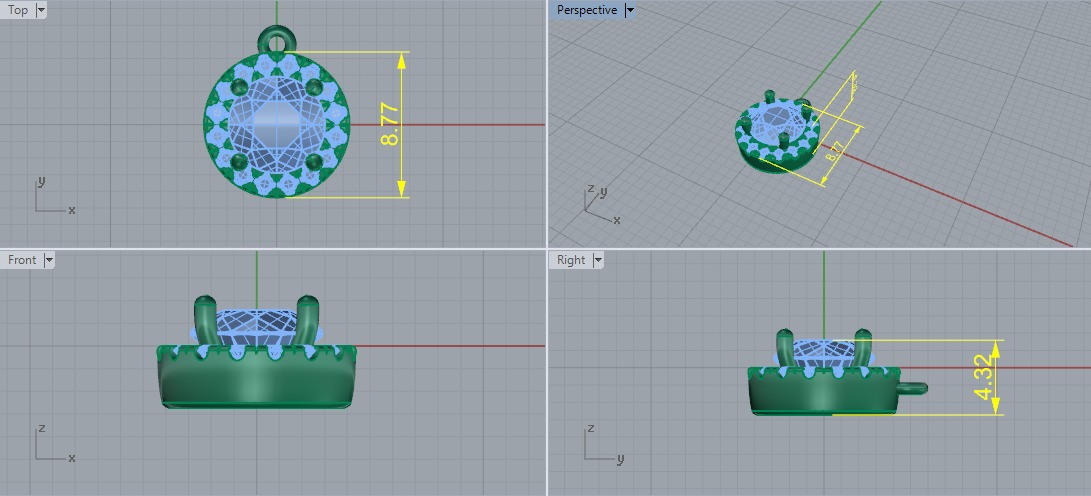The width and height of the screenshot is (1091, 496).
Task: Select the left prong in Front view
Action: [x=205, y=320]
